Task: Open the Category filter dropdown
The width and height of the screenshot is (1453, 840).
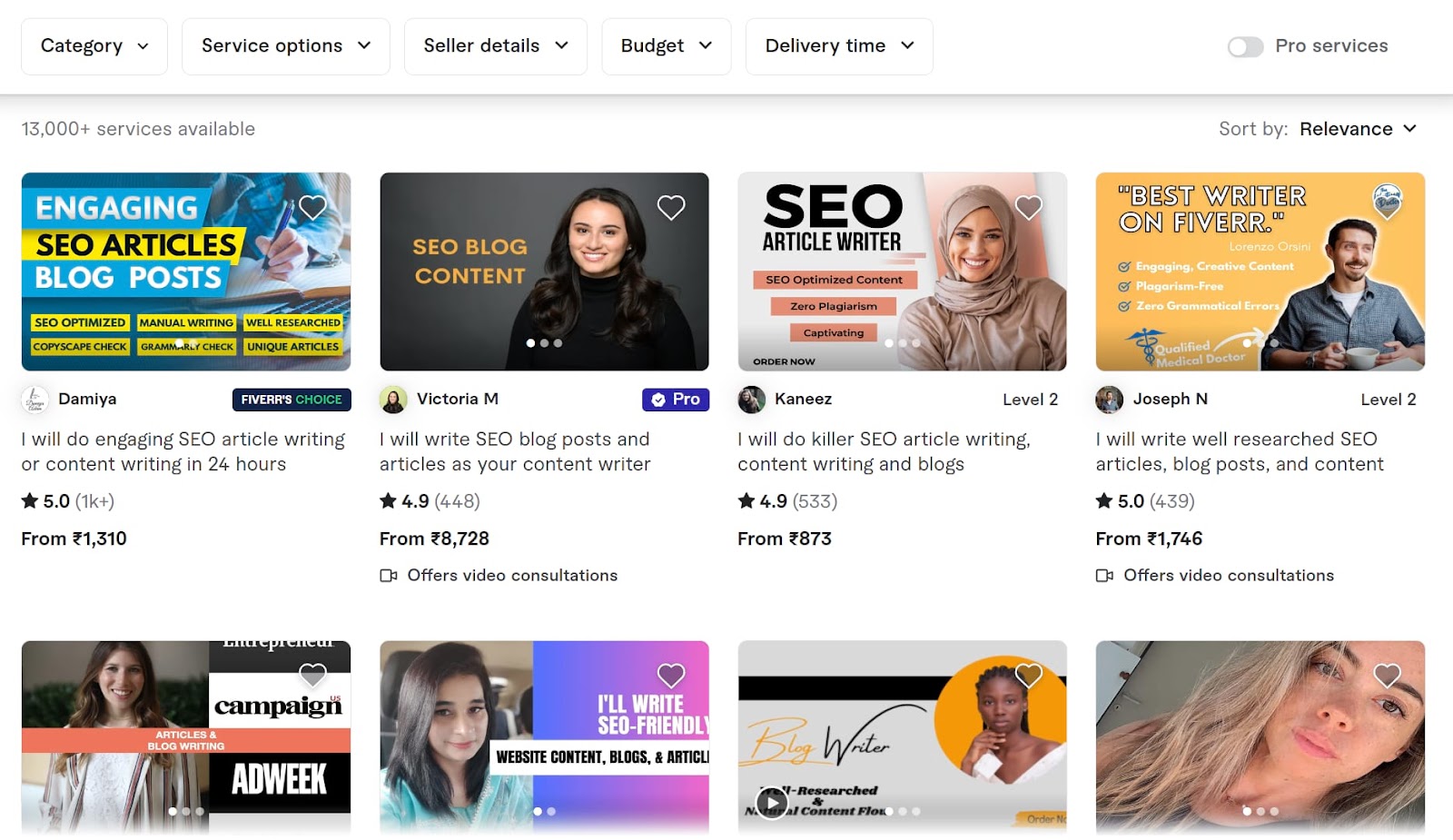Action: [94, 45]
